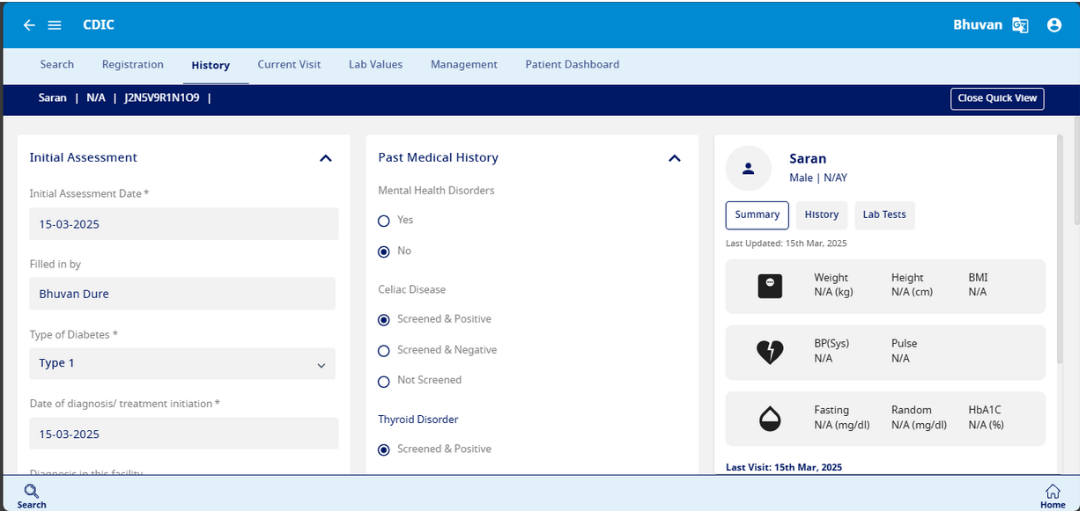Viewport: 1080px width, 515px height.
Task: Click the weight scale icon
Action: (770, 286)
